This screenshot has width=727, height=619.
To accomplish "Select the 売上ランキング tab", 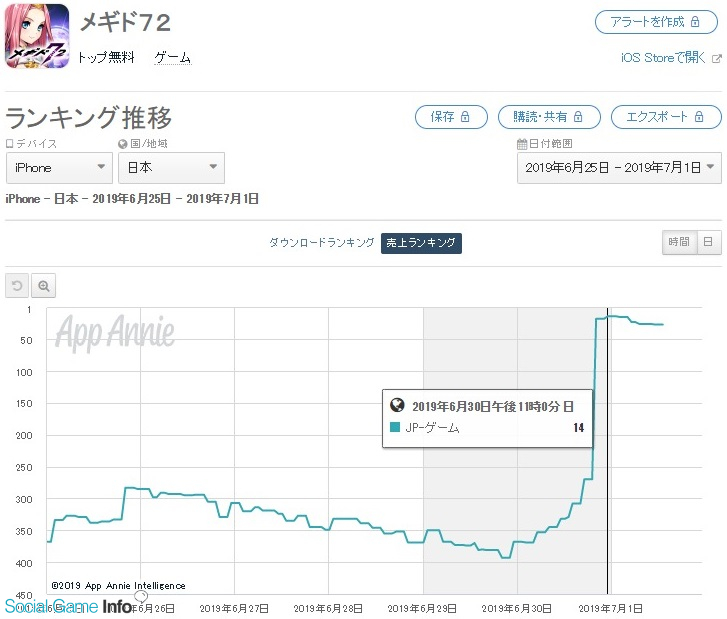I will coord(421,243).
